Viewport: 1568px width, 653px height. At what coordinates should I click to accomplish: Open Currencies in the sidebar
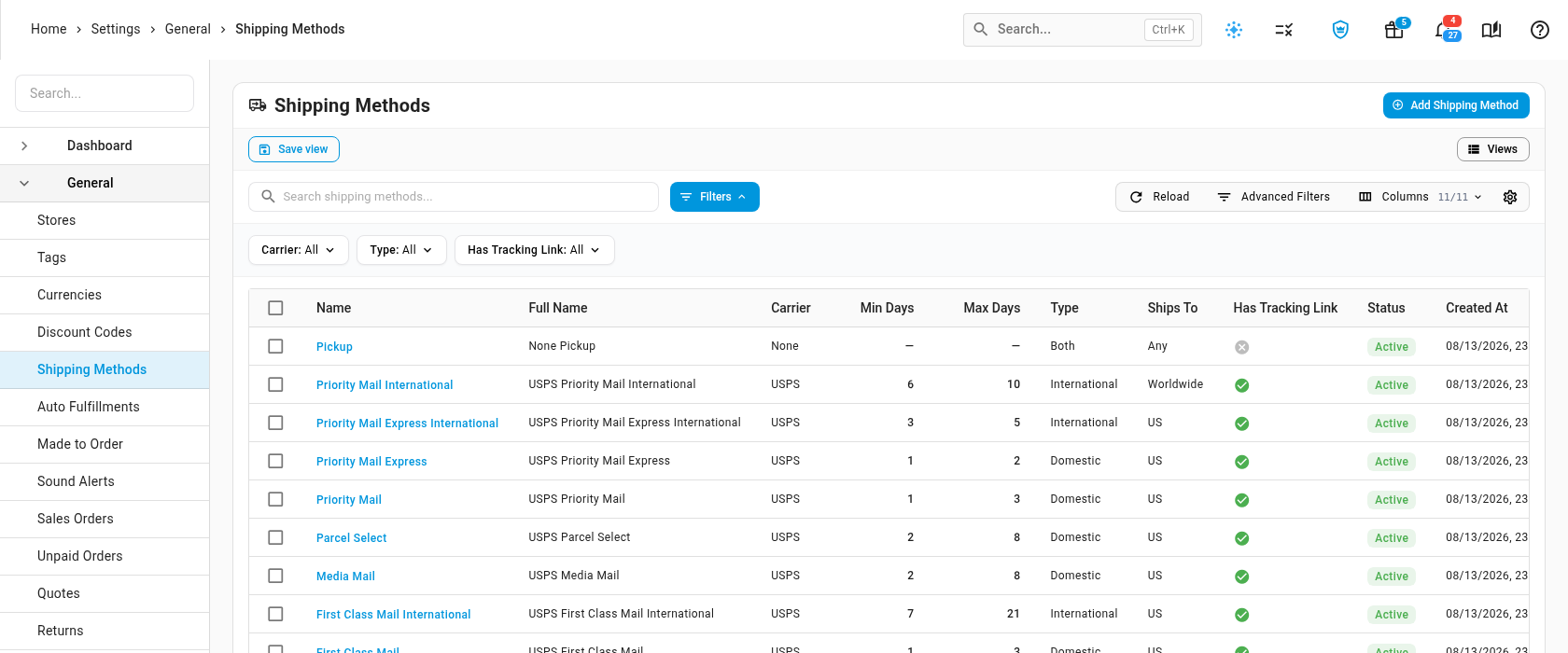point(105,295)
